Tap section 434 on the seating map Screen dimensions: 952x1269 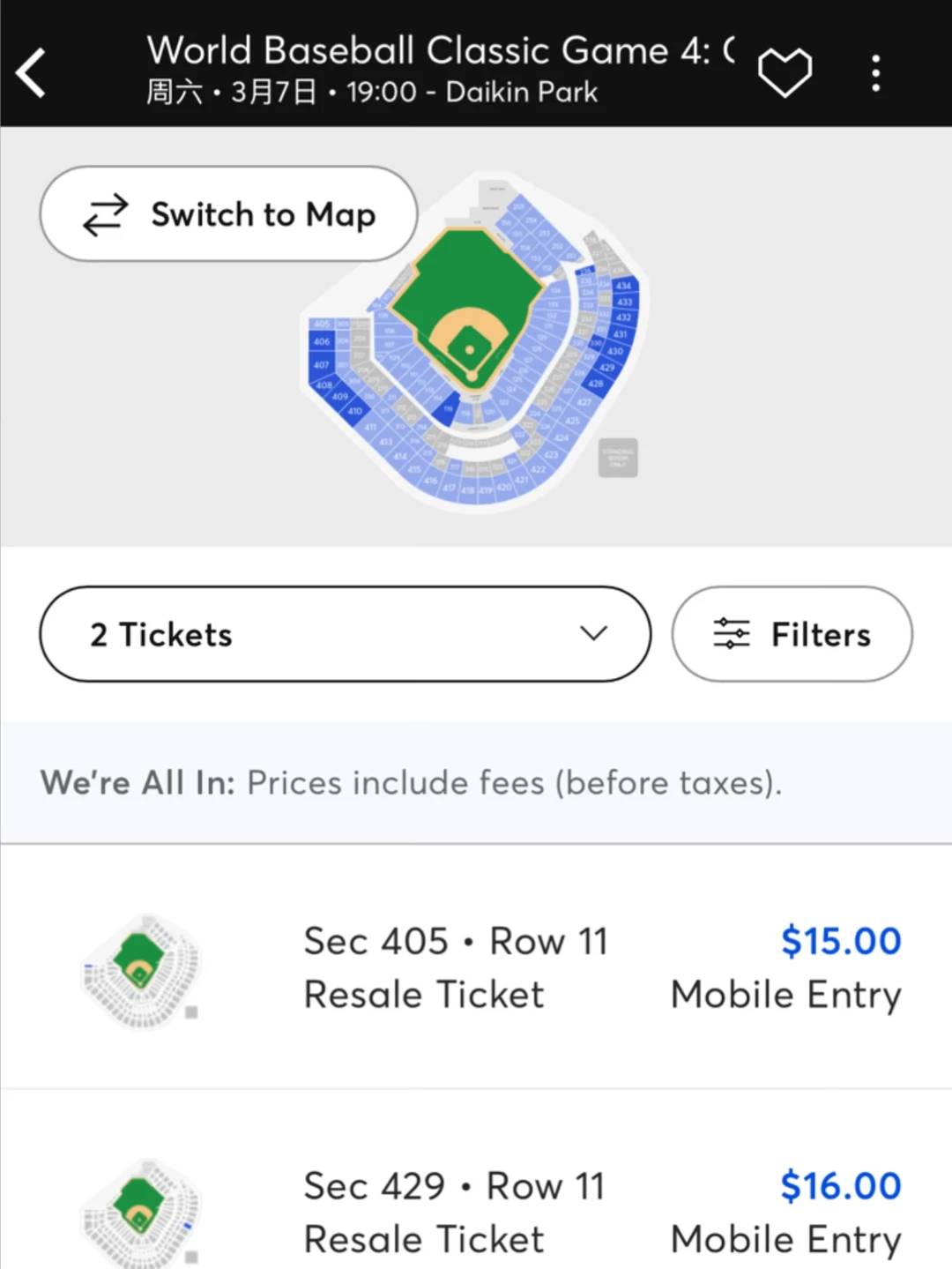pyautogui.click(x=624, y=285)
